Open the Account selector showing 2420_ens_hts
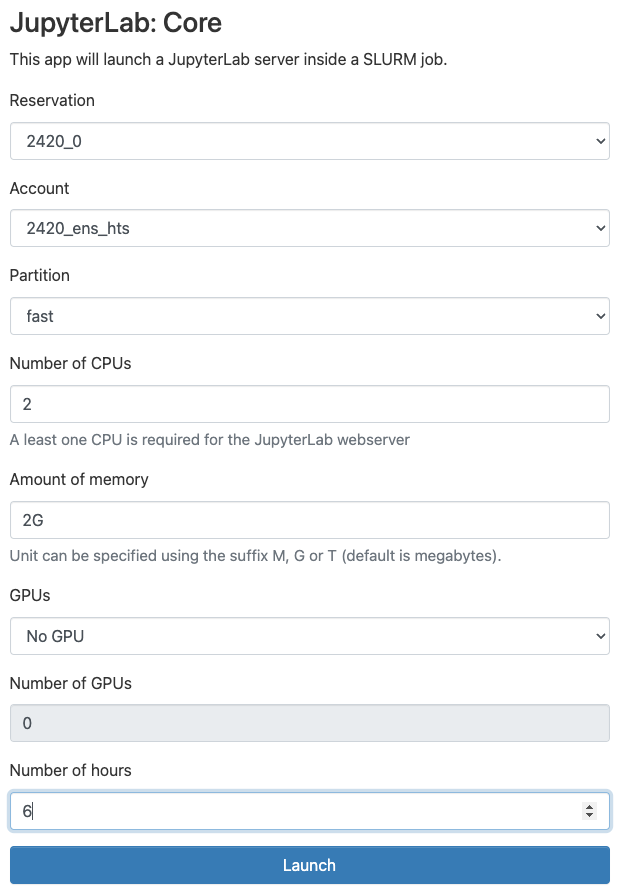The width and height of the screenshot is (620, 895). point(300,228)
